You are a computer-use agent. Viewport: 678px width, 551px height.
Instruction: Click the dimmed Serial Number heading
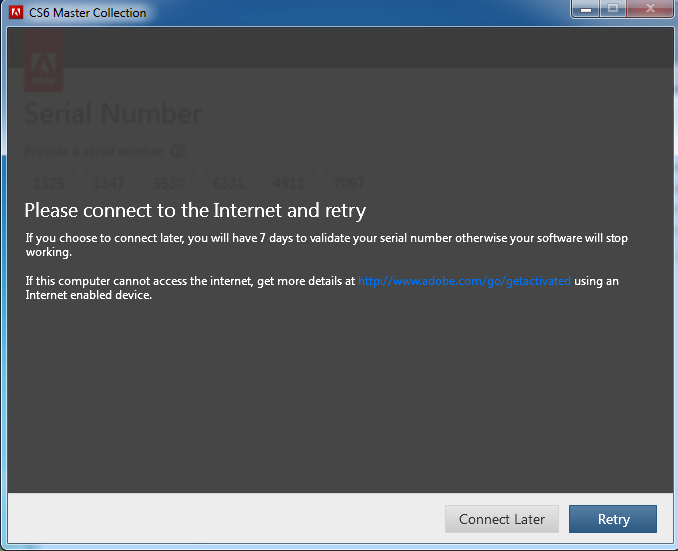(113, 114)
